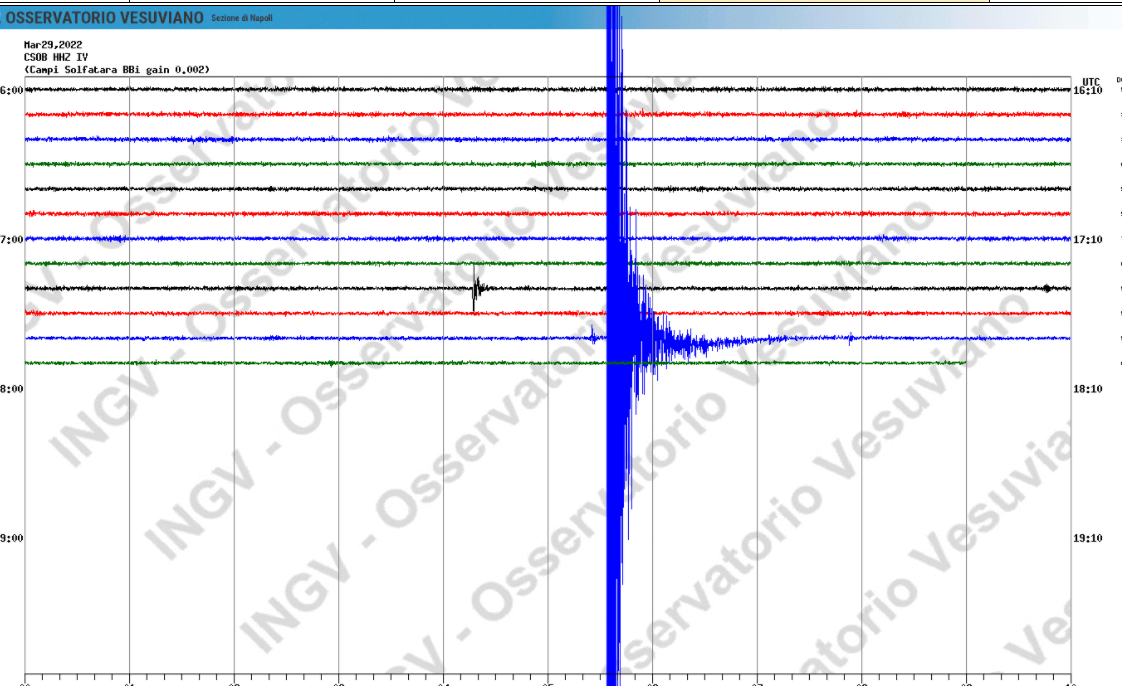This screenshot has height=686, width=1122.
Task: Click the '9:00' left-axis time label
Action: point(11,538)
